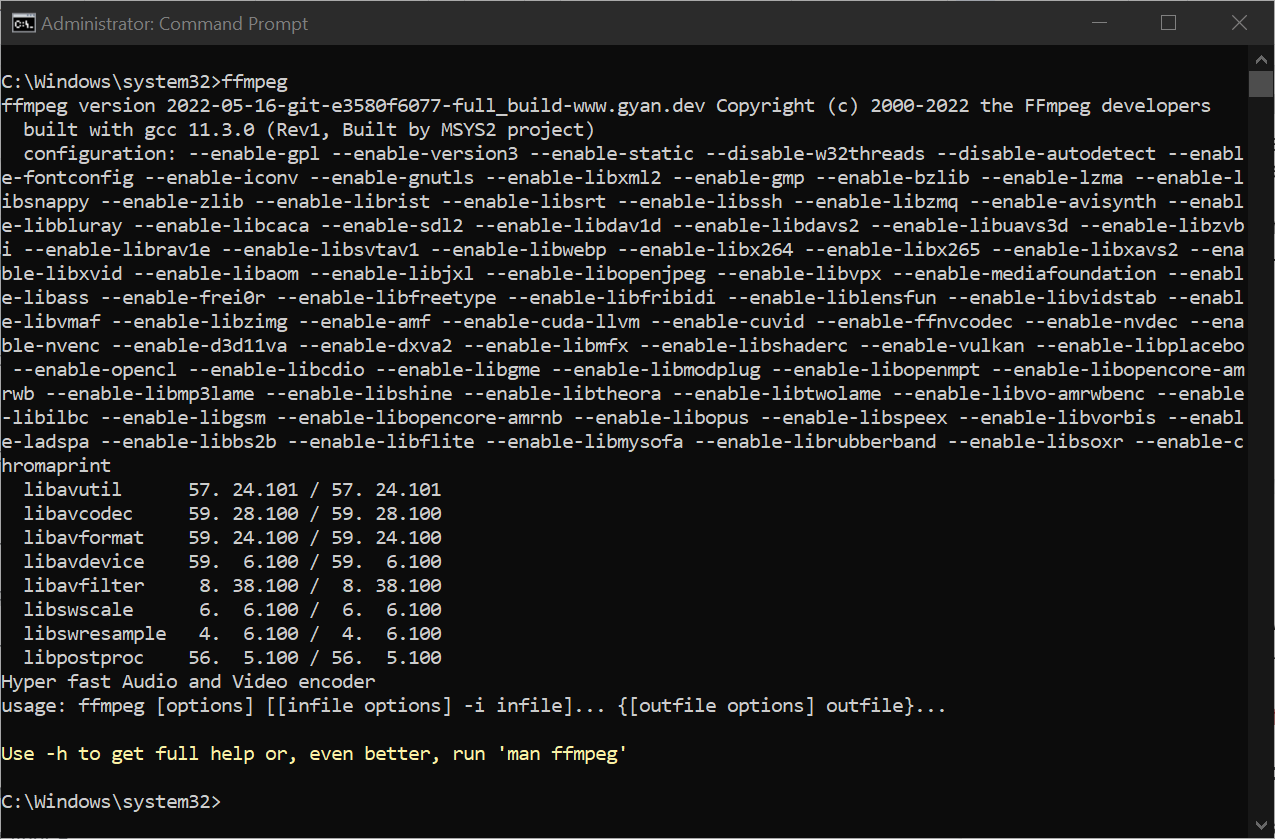The width and height of the screenshot is (1275, 839).
Task: Click the 'libavfilter' version row
Action: tap(233, 586)
